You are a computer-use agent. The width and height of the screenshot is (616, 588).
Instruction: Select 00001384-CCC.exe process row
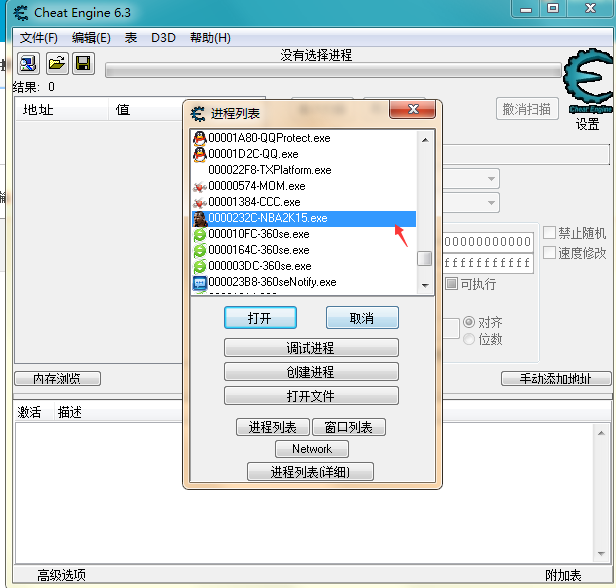pyautogui.click(x=304, y=203)
